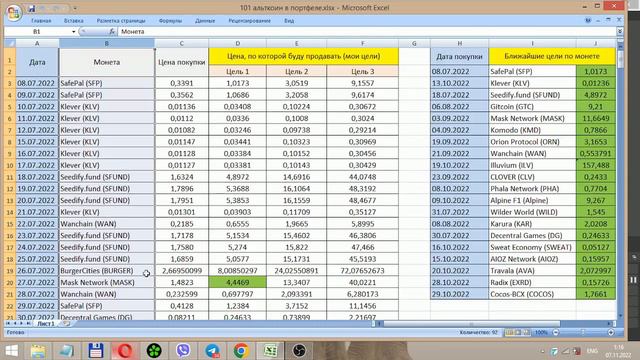Select cell with value 72,07652673
The image size is (640, 360).
[x=362, y=271]
